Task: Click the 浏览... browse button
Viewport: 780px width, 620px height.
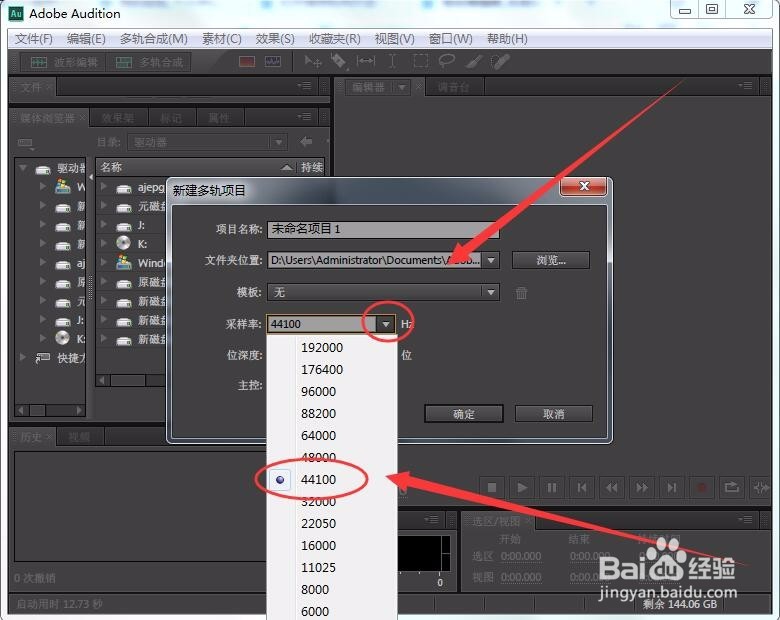Action: point(551,260)
